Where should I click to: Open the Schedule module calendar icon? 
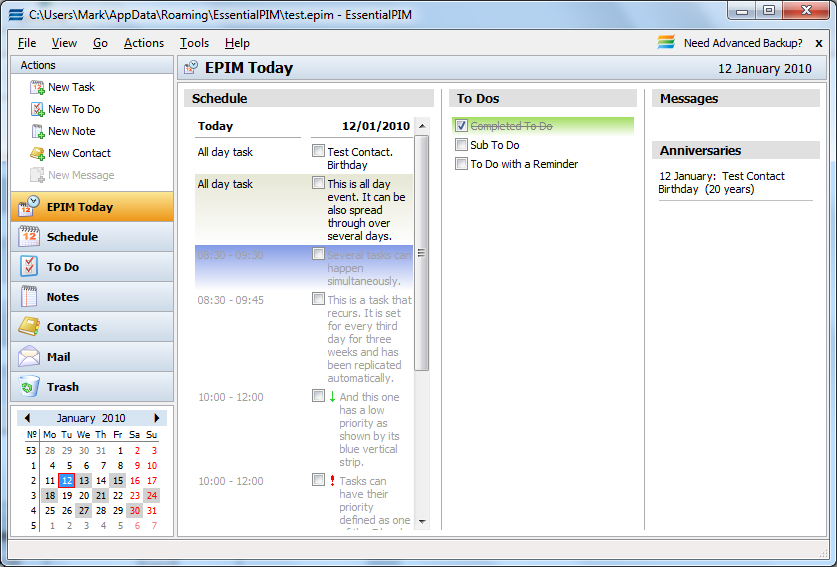click(x=29, y=237)
